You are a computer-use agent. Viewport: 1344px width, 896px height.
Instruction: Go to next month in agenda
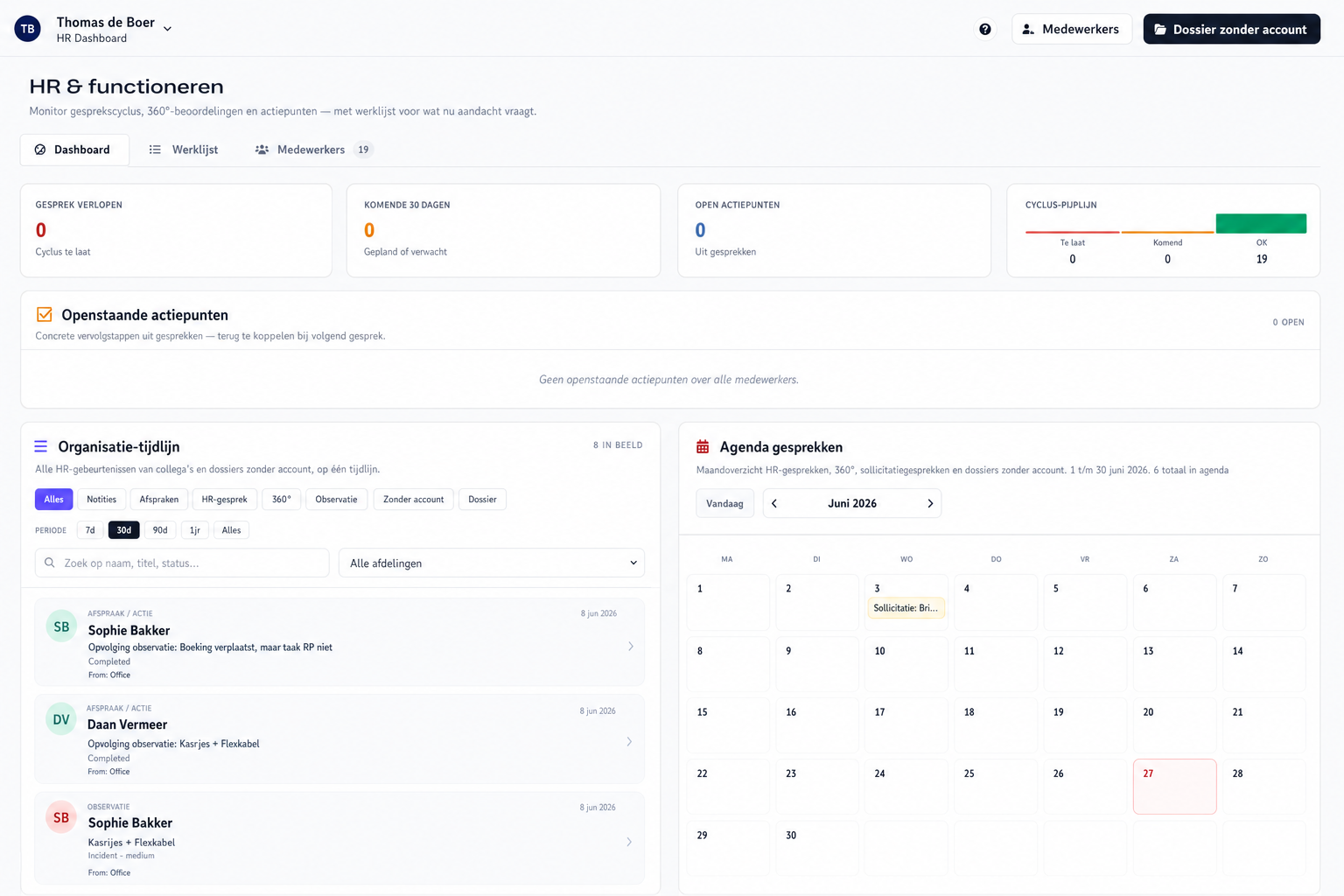(930, 503)
